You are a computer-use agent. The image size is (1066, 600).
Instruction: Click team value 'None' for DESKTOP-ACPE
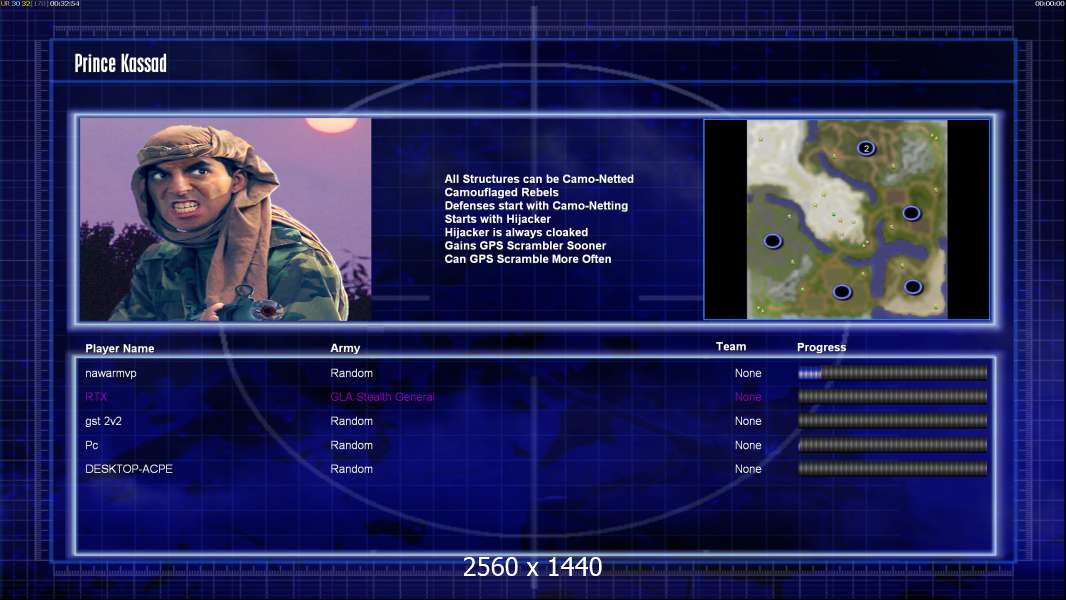(x=748, y=469)
